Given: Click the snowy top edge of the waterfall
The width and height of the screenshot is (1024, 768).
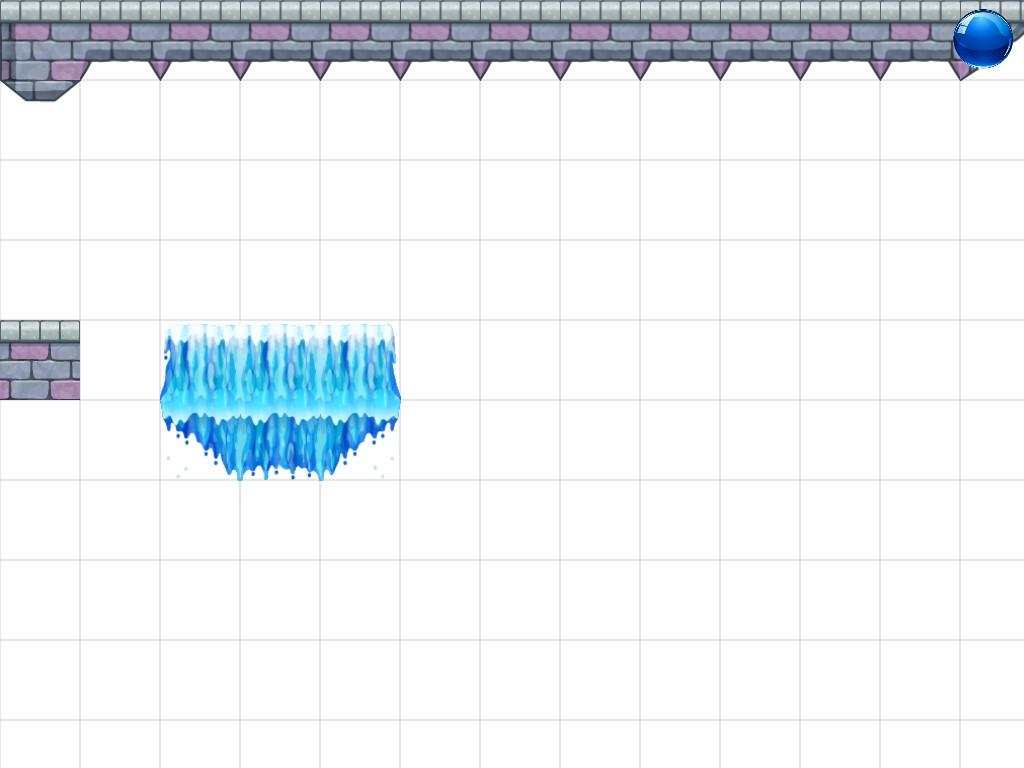Looking at the screenshot, I should [x=279, y=331].
